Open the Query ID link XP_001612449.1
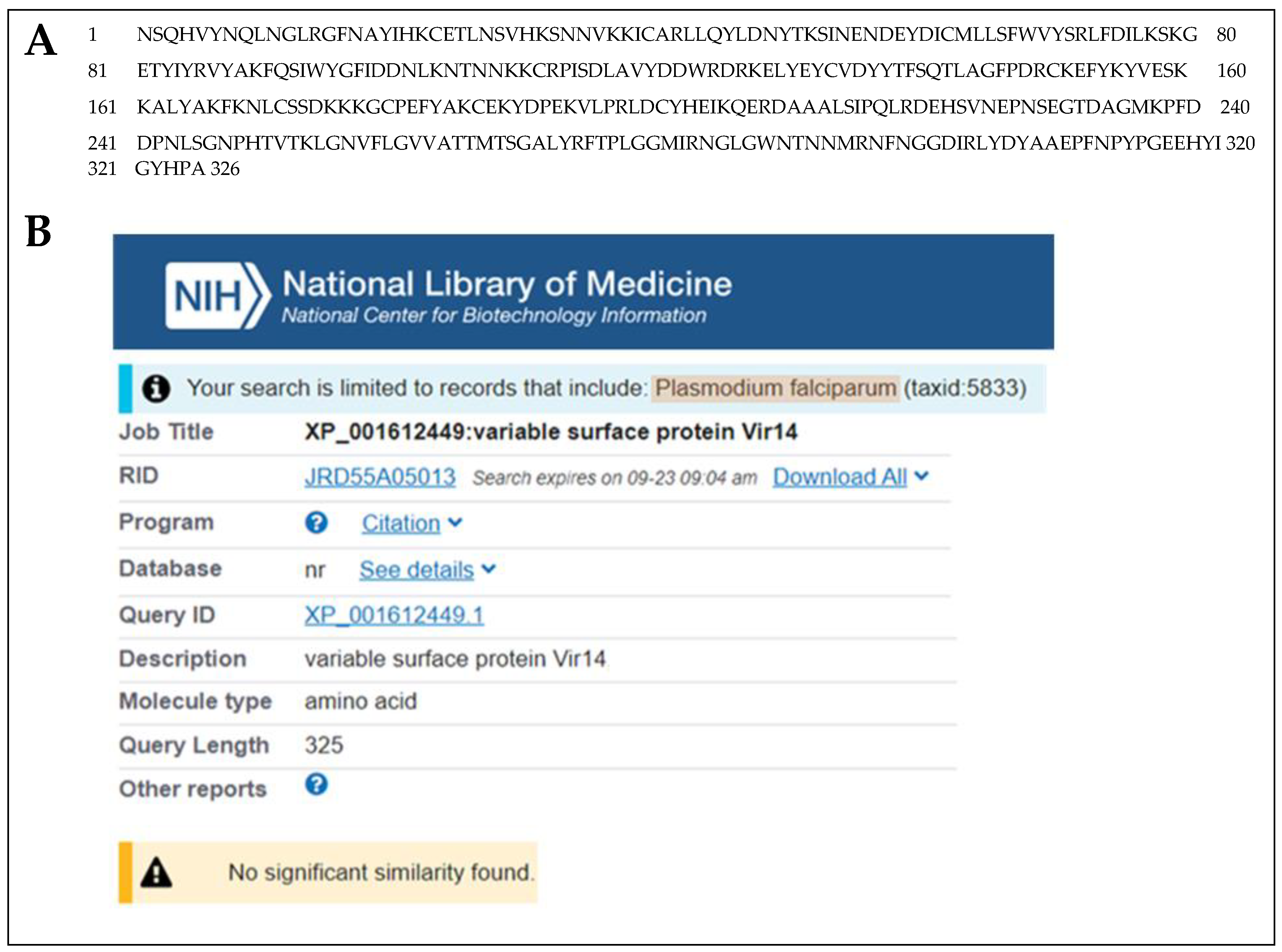1282x952 pixels. tap(394, 615)
